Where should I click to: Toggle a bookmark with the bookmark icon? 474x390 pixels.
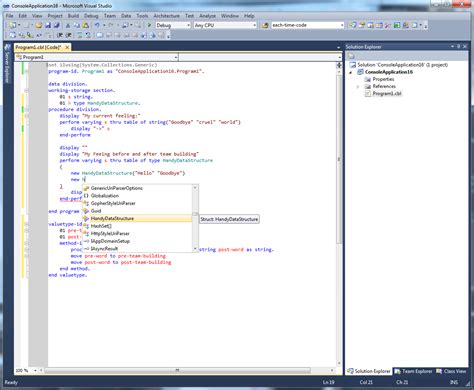click(100, 35)
